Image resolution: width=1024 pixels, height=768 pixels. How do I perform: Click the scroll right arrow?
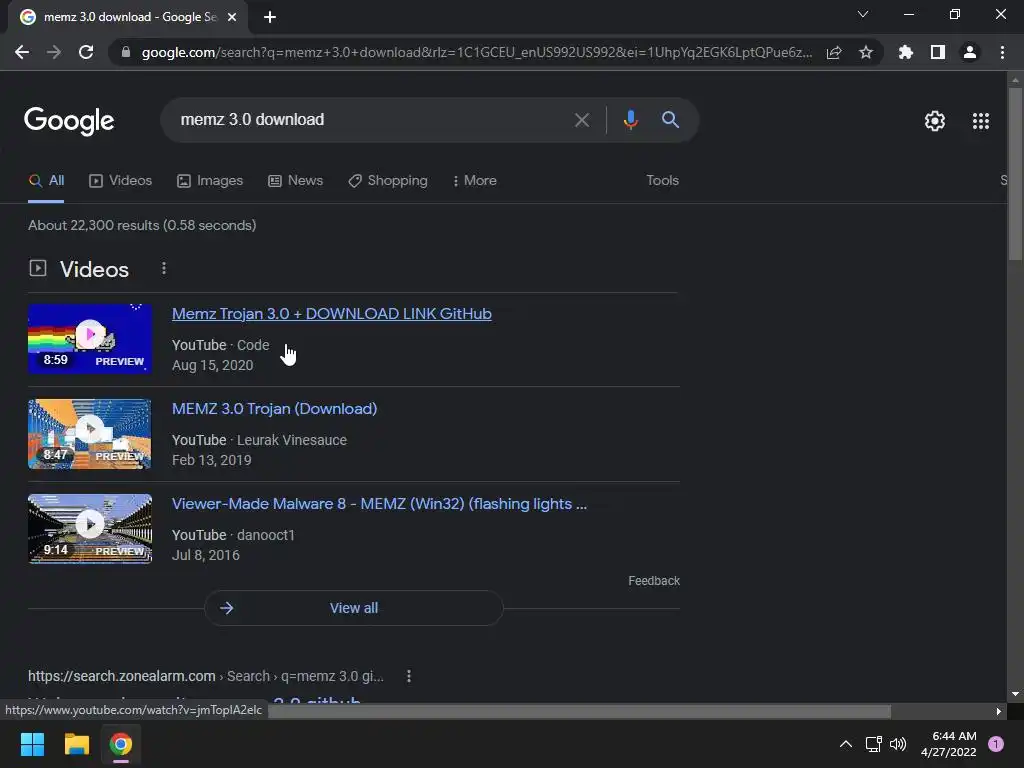[999, 711]
